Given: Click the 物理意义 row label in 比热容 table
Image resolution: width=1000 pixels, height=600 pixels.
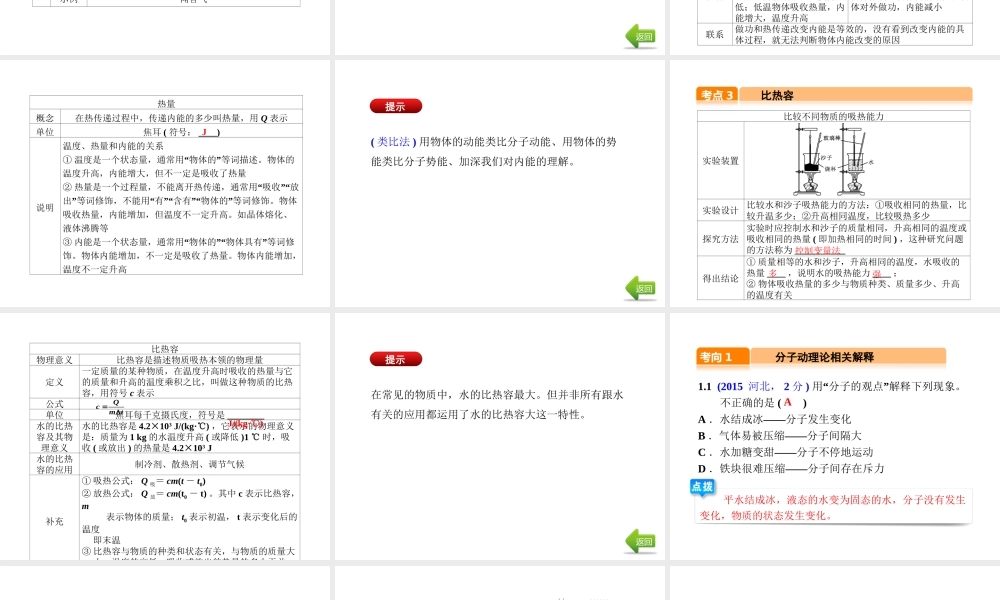Looking at the screenshot, I should coord(55,360).
